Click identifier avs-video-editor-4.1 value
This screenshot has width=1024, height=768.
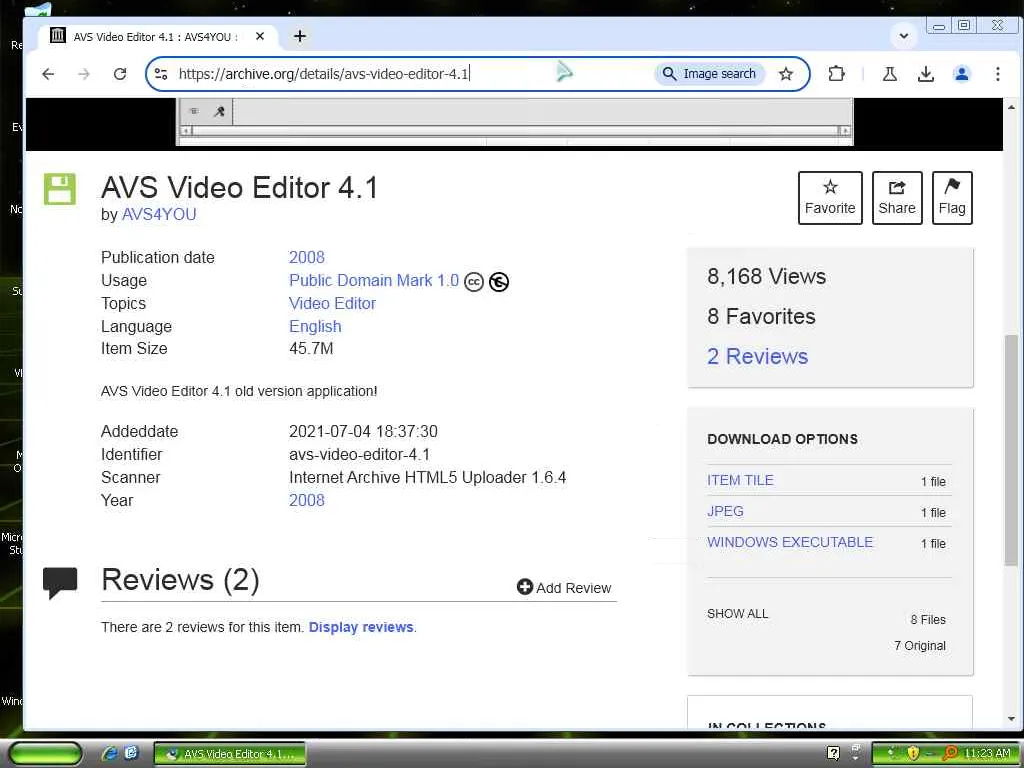[x=359, y=455]
